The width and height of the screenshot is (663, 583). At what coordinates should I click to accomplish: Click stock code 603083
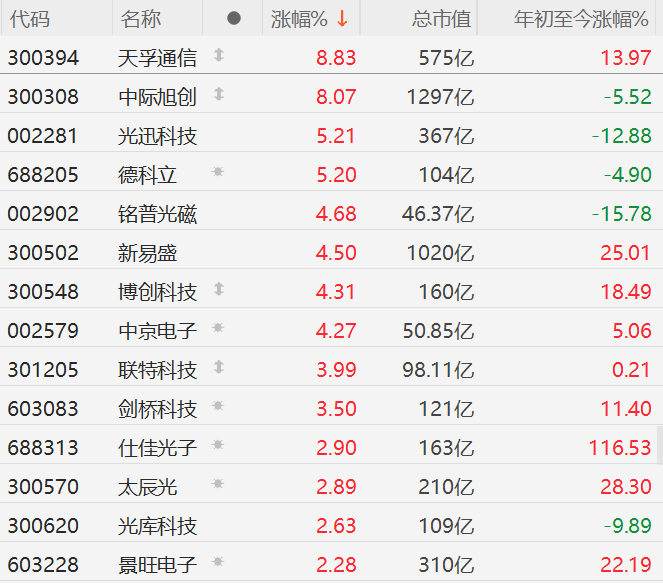[43, 409]
